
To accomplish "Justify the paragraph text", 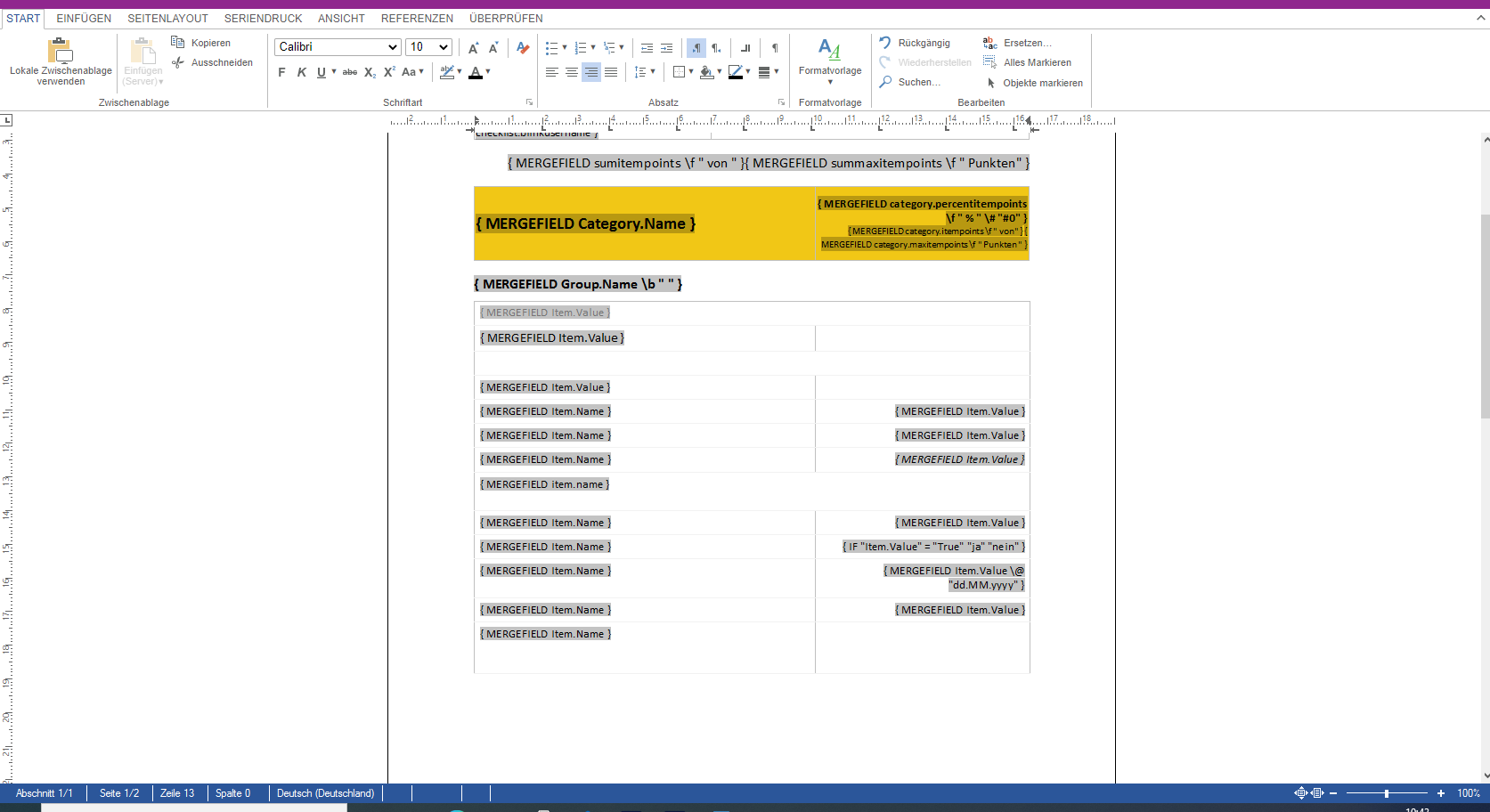I will click(611, 72).
